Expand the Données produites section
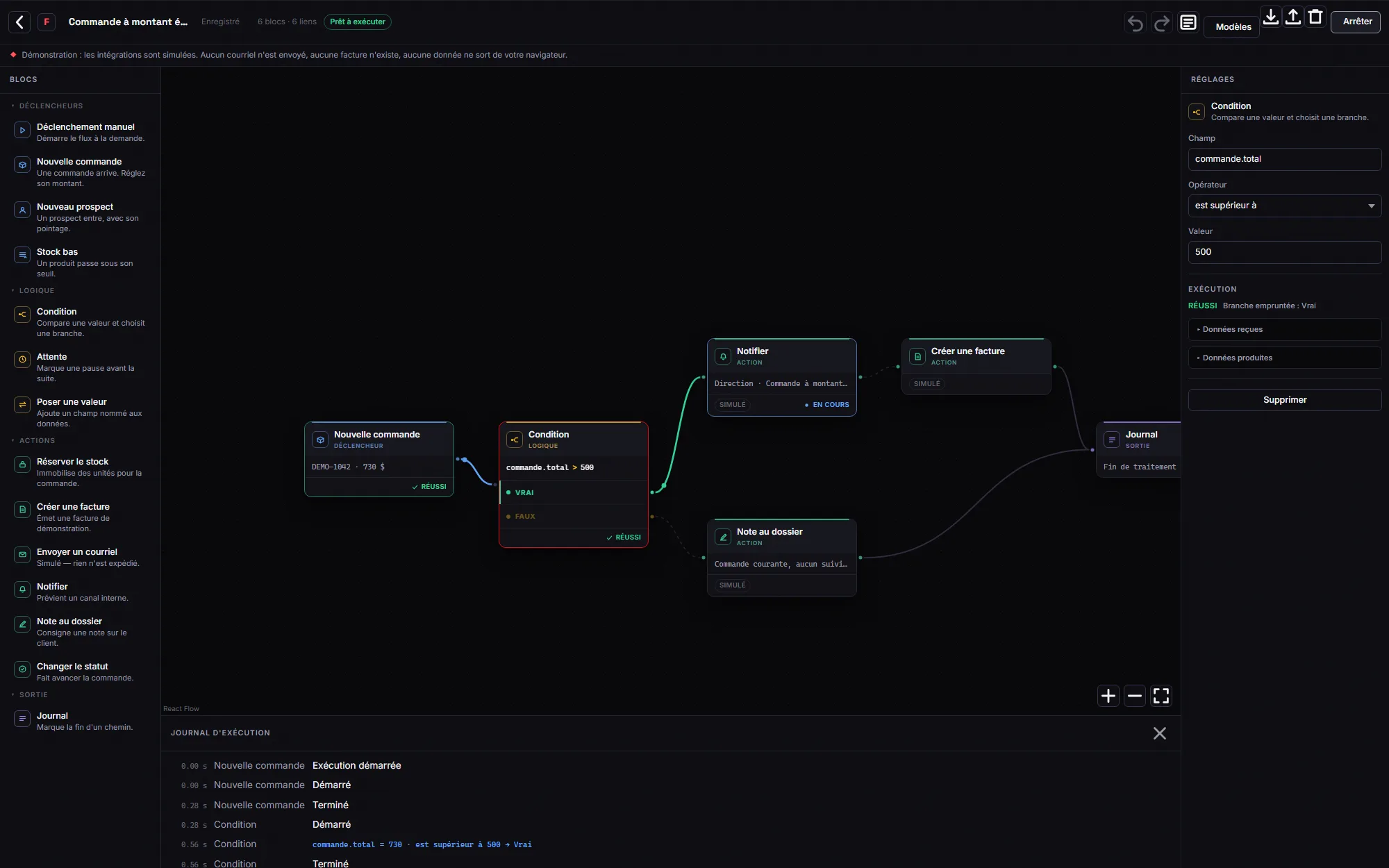 1285,358
